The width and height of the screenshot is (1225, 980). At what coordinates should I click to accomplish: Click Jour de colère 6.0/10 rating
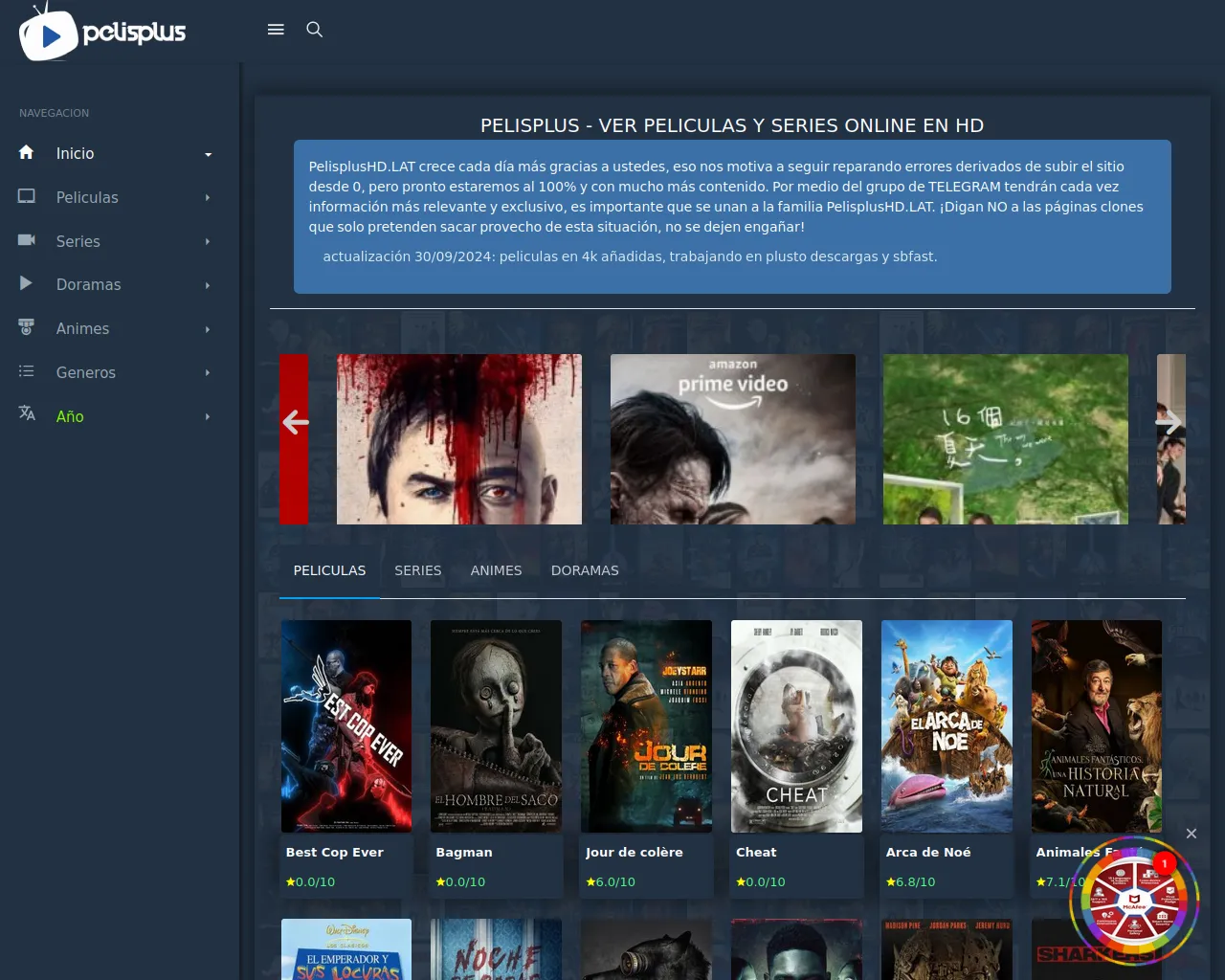click(611, 881)
